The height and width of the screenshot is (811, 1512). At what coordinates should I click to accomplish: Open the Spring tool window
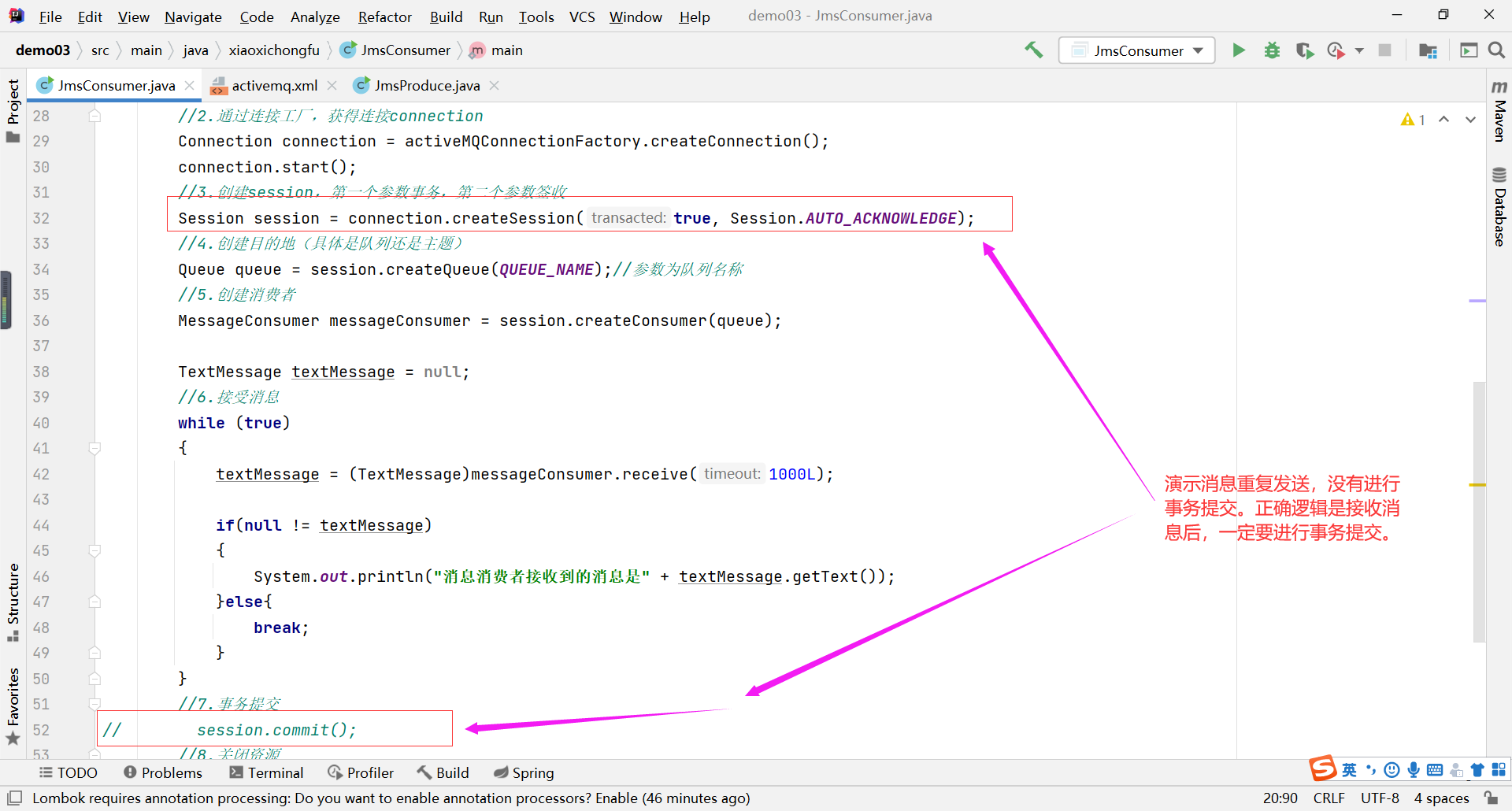524,772
